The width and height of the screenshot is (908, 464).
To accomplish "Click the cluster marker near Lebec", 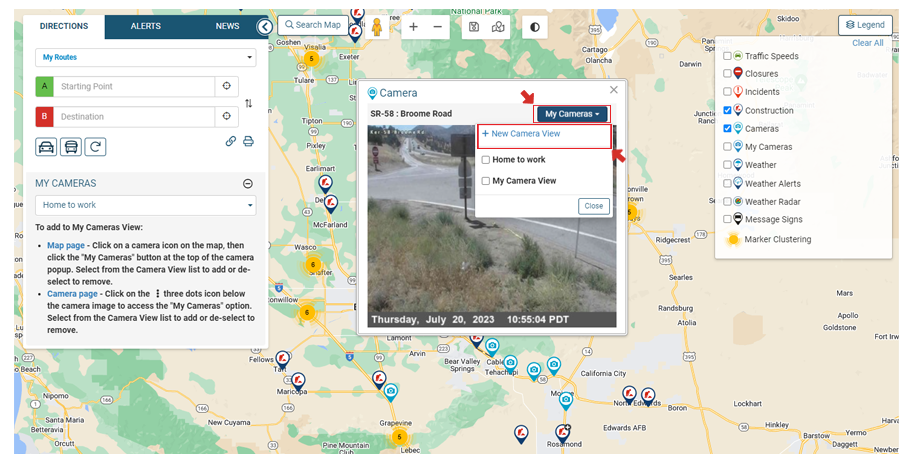I will [x=399, y=437].
